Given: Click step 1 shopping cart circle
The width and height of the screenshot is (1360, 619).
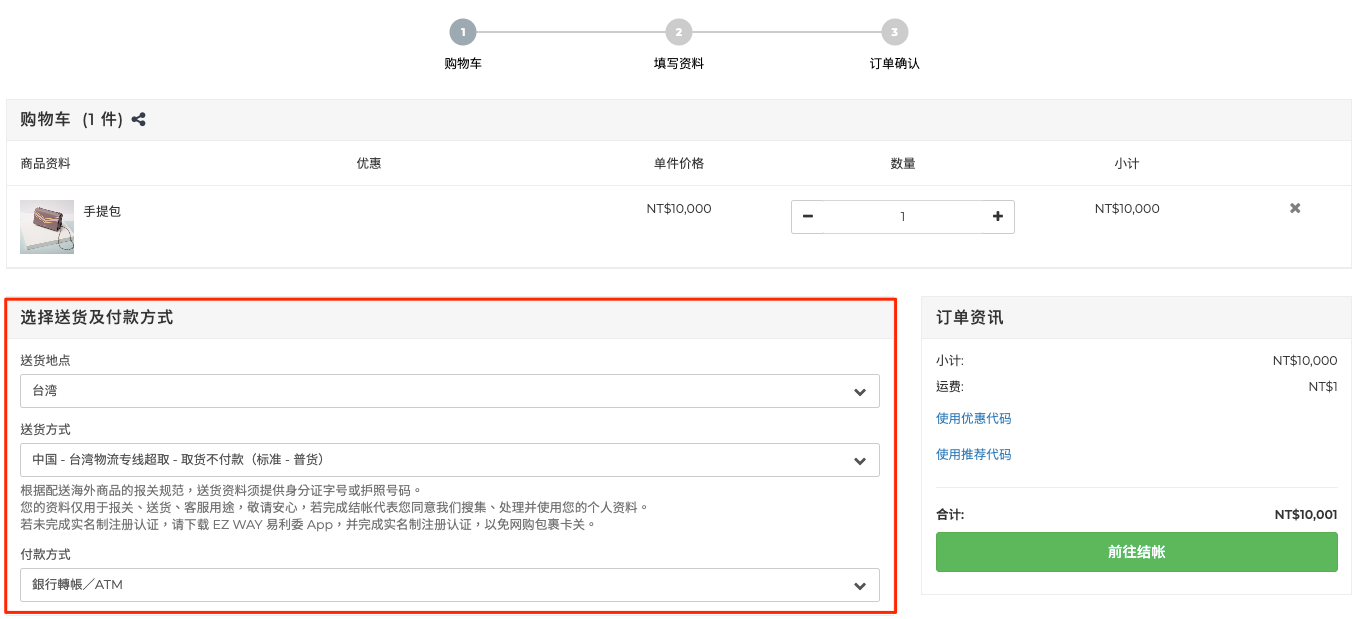Looking at the screenshot, I should [463, 32].
